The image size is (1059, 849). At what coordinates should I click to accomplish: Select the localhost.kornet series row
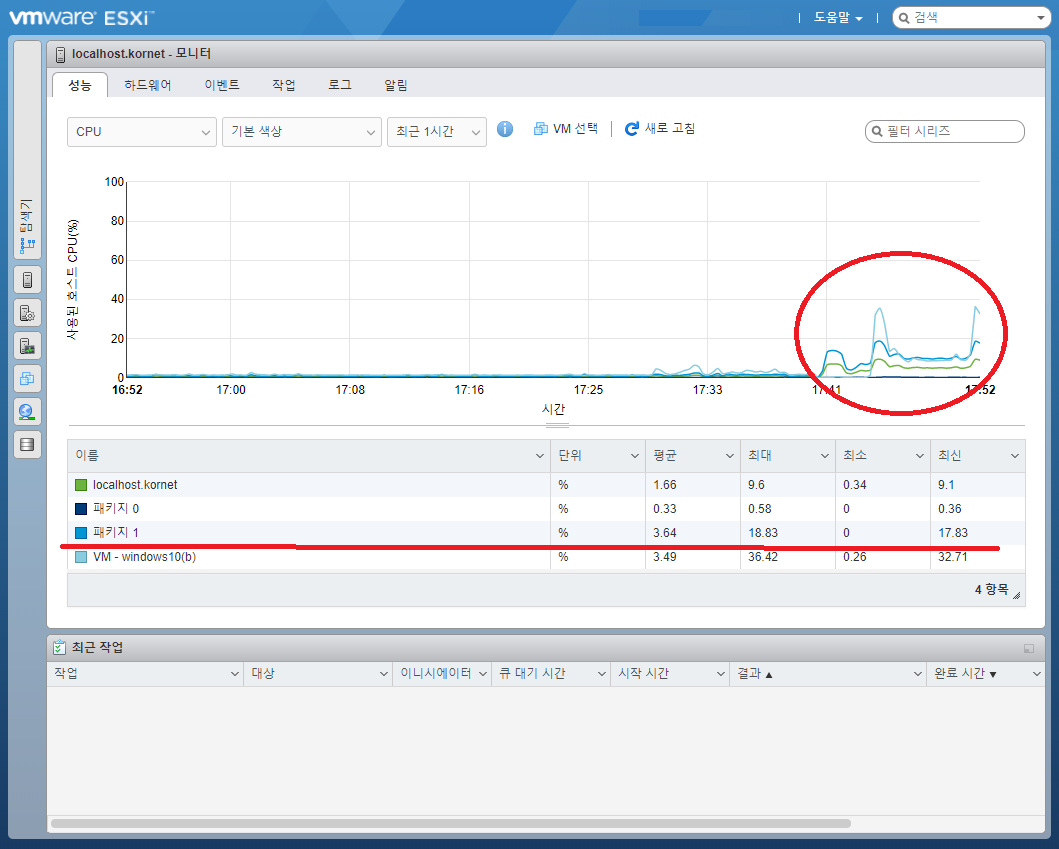tap(546, 485)
